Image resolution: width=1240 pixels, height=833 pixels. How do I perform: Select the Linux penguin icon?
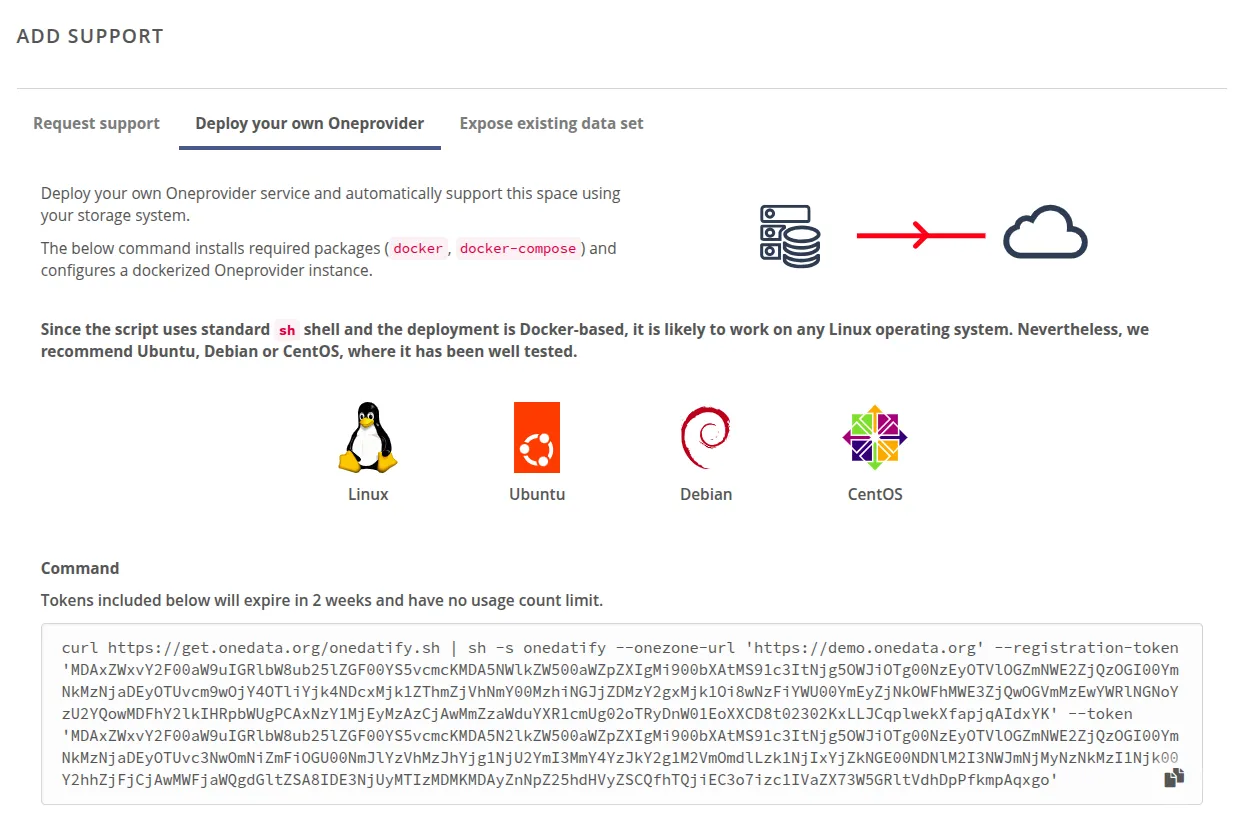tap(368, 437)
